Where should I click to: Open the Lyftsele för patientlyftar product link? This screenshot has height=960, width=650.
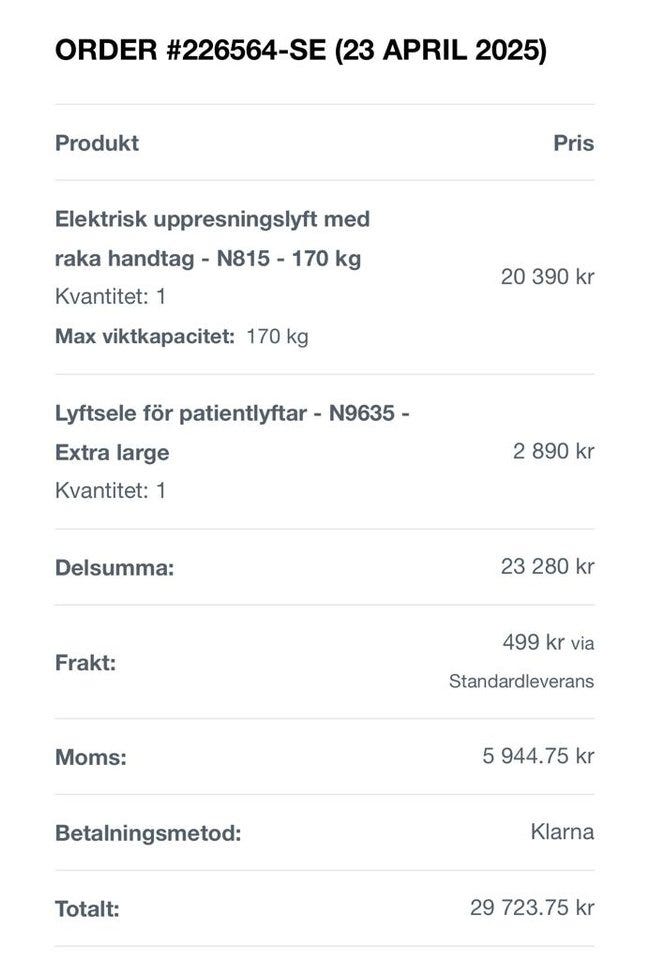231,432
